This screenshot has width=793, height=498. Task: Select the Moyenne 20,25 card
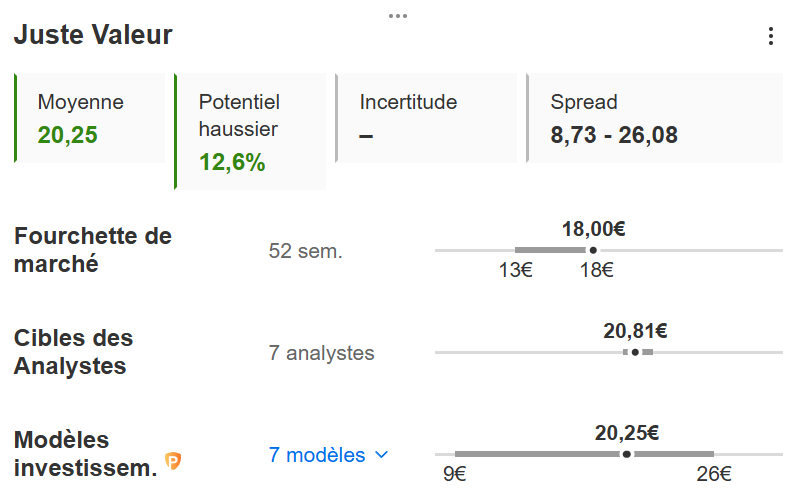[x=90, y=118]
